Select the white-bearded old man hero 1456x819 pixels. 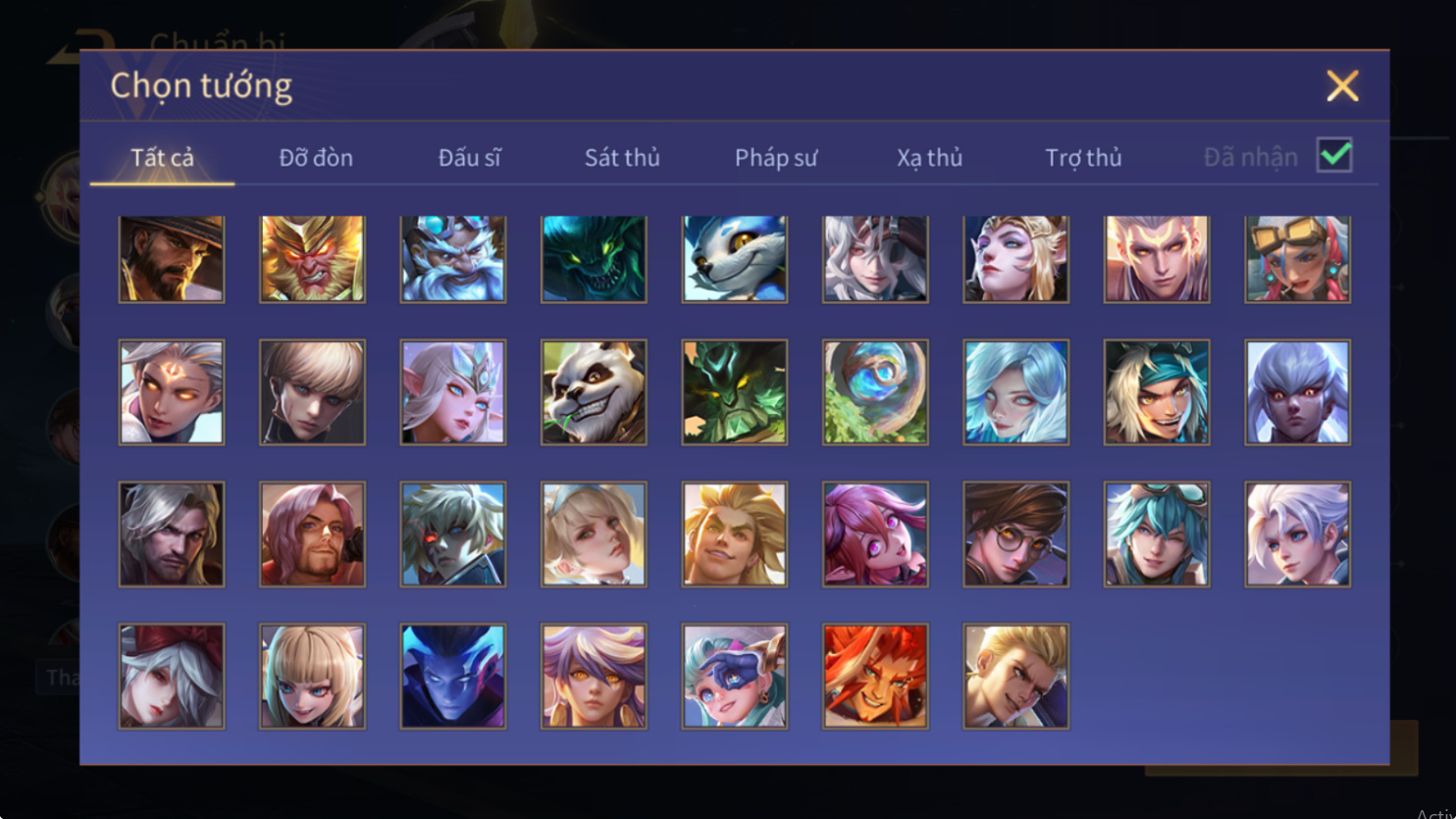coord(453,259)
